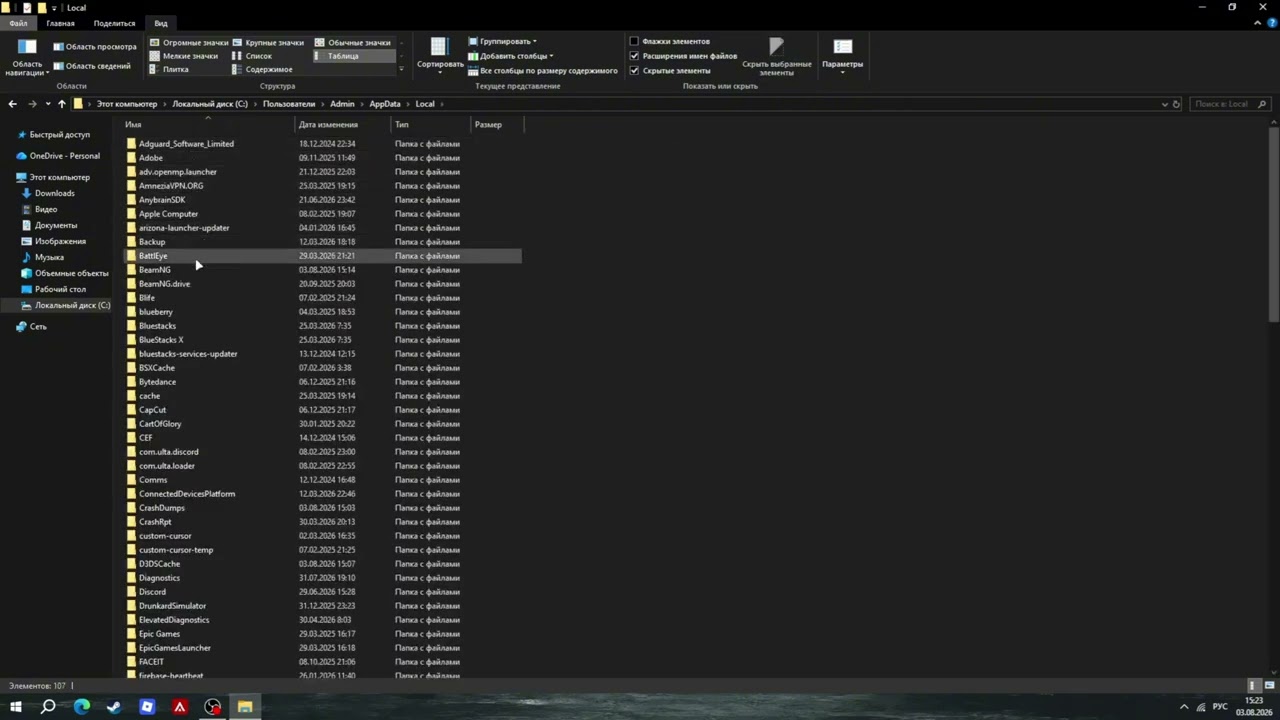Open recent locations dropdown arrow

pos(47,104)
